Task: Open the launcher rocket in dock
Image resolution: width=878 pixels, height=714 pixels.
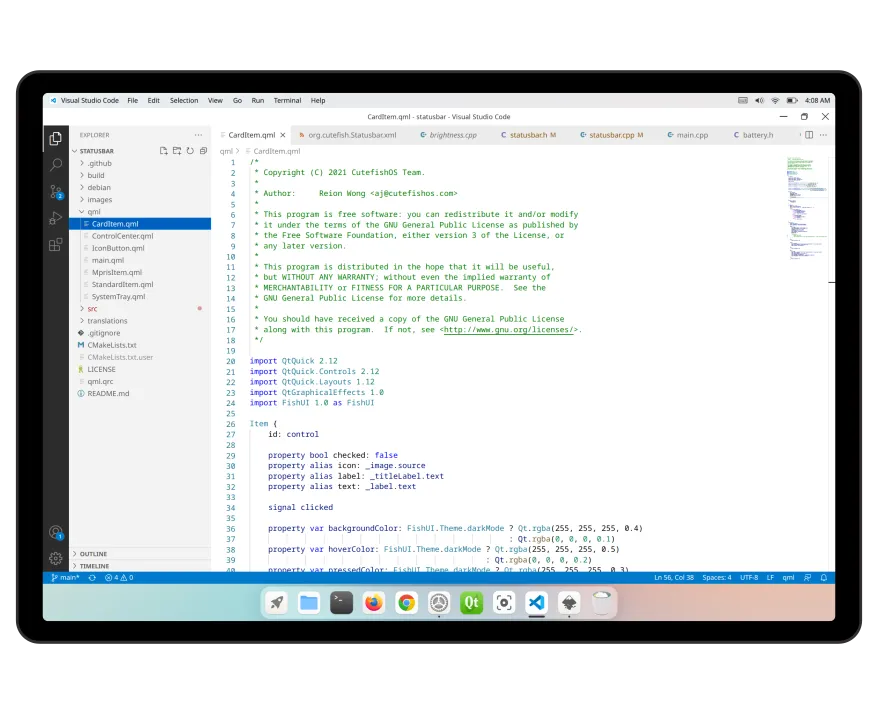Action: point(277,603)
